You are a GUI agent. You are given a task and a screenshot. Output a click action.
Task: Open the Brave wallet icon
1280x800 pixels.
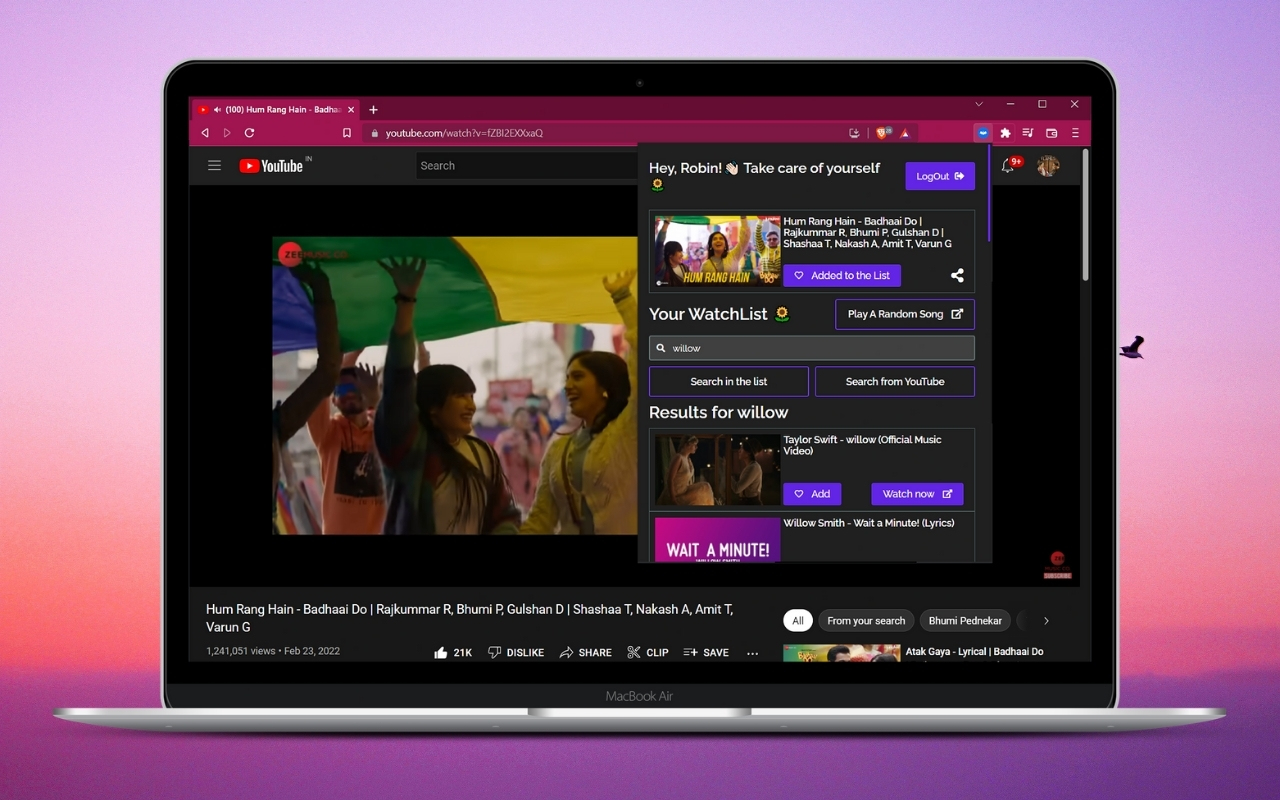click(1051, 133)
